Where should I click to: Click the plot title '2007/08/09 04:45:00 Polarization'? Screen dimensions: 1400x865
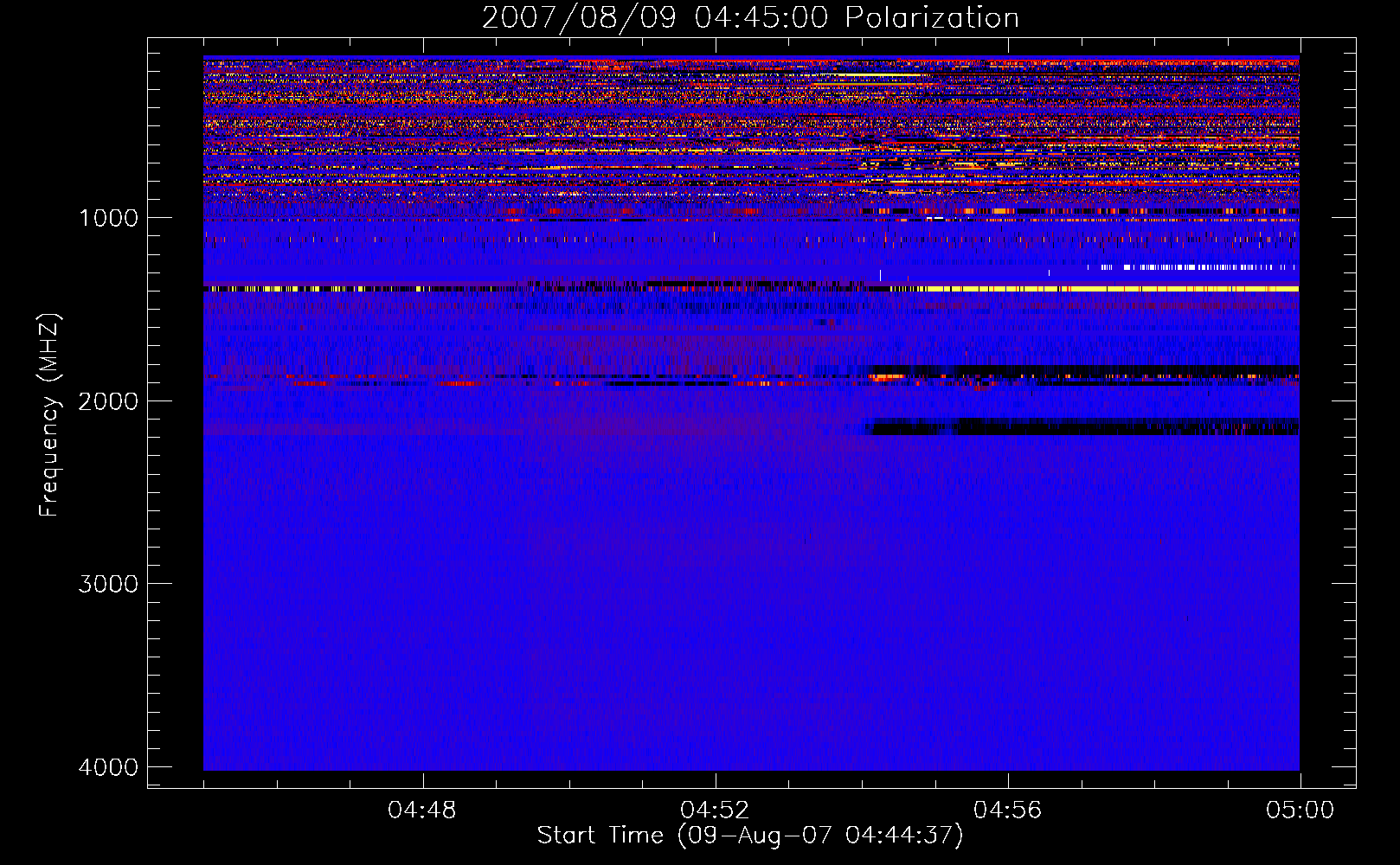coord(750,18)
